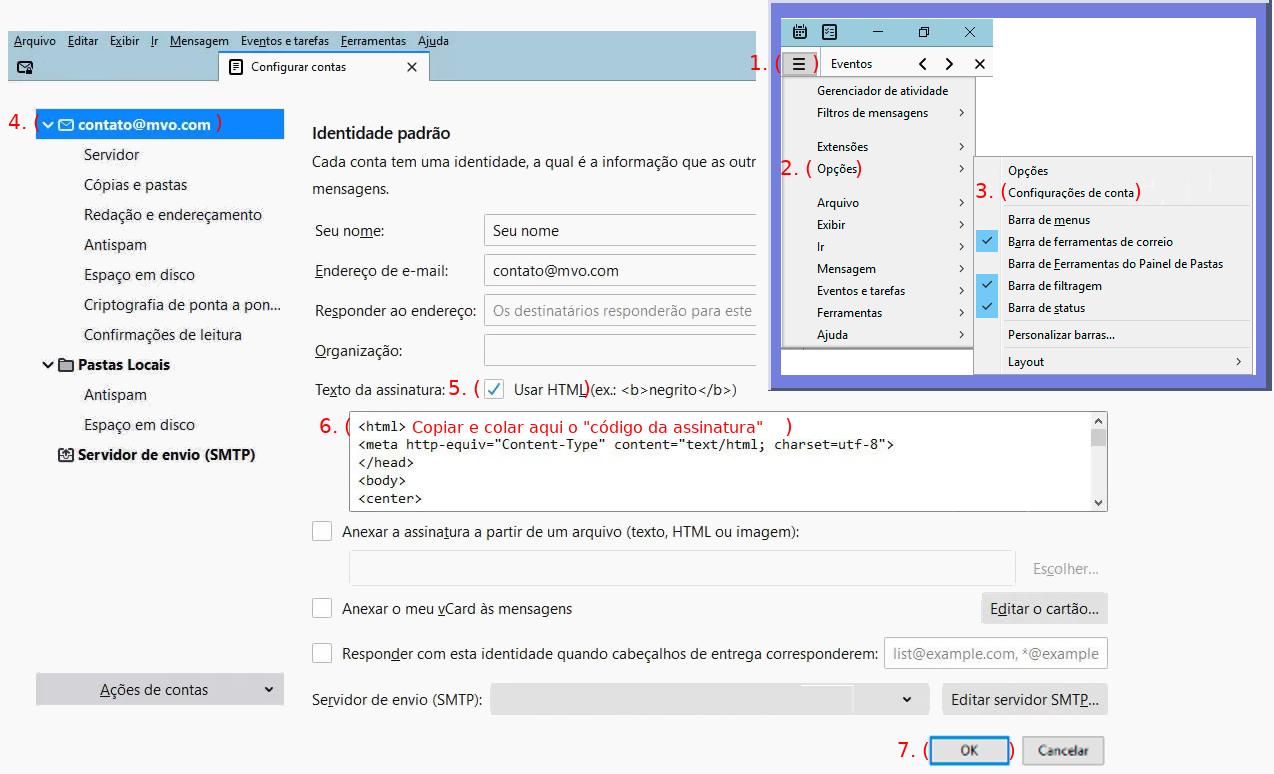The height and width of the screenshot is (774, 1274).
Task: Click the Responder ao endereço field
Action: point(620,311)
